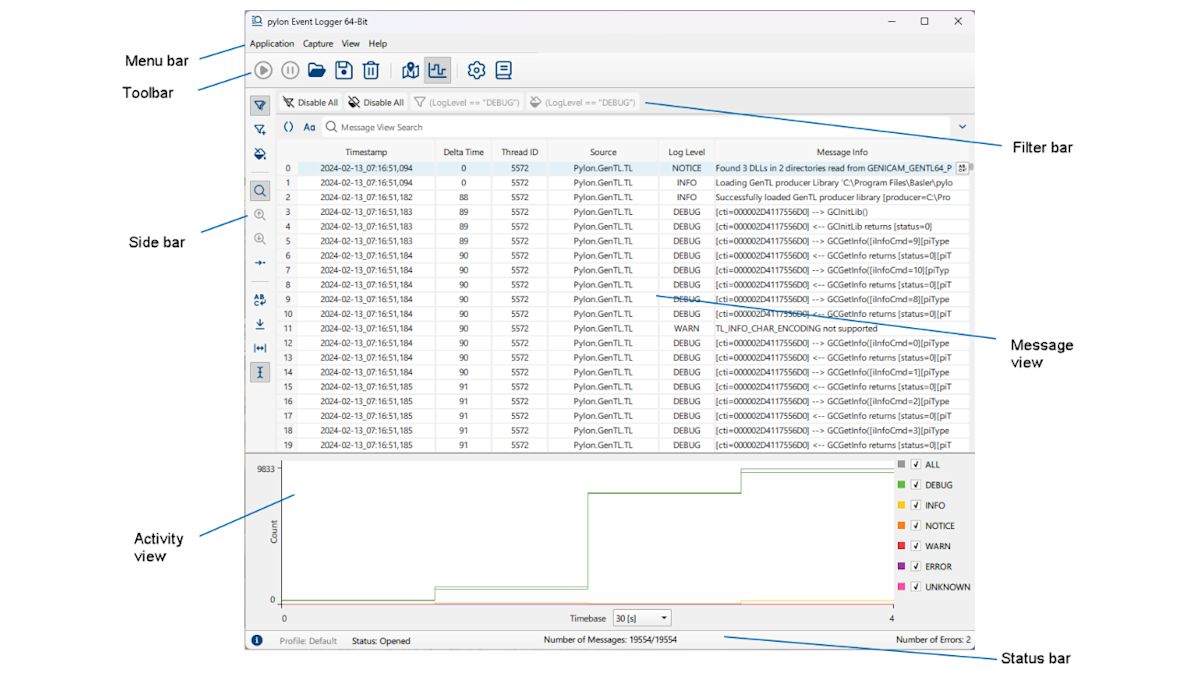
Task: Toggle the Aa match case option
Action: 310,127
